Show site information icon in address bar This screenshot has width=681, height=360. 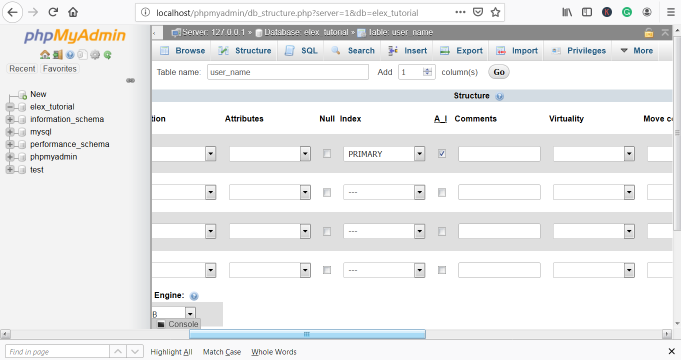(x=146, y=13)
